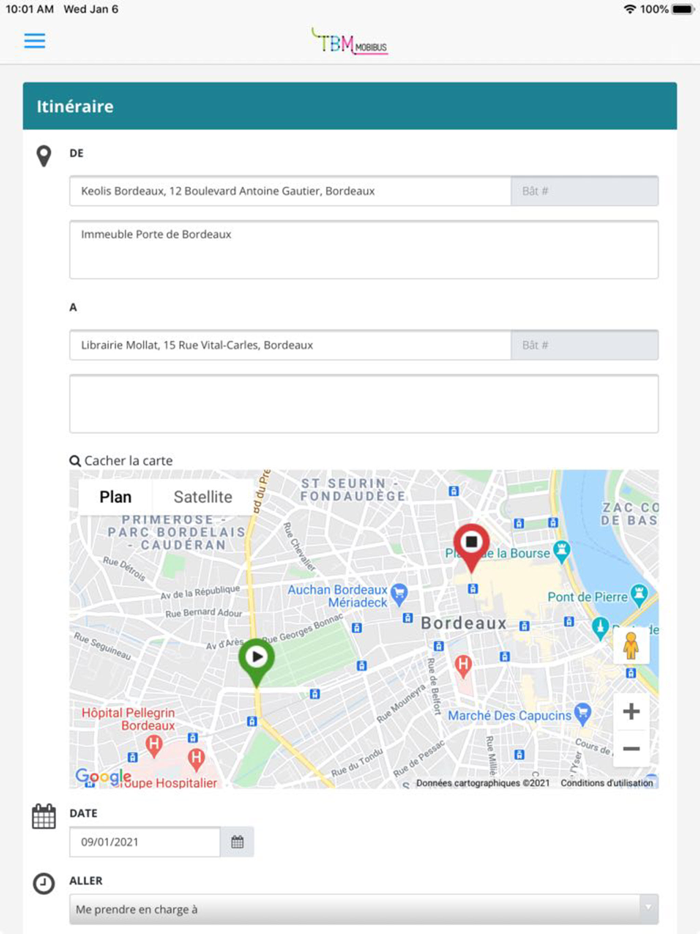Click the hospital marker near Rue de Belfort

click(463, 665)
